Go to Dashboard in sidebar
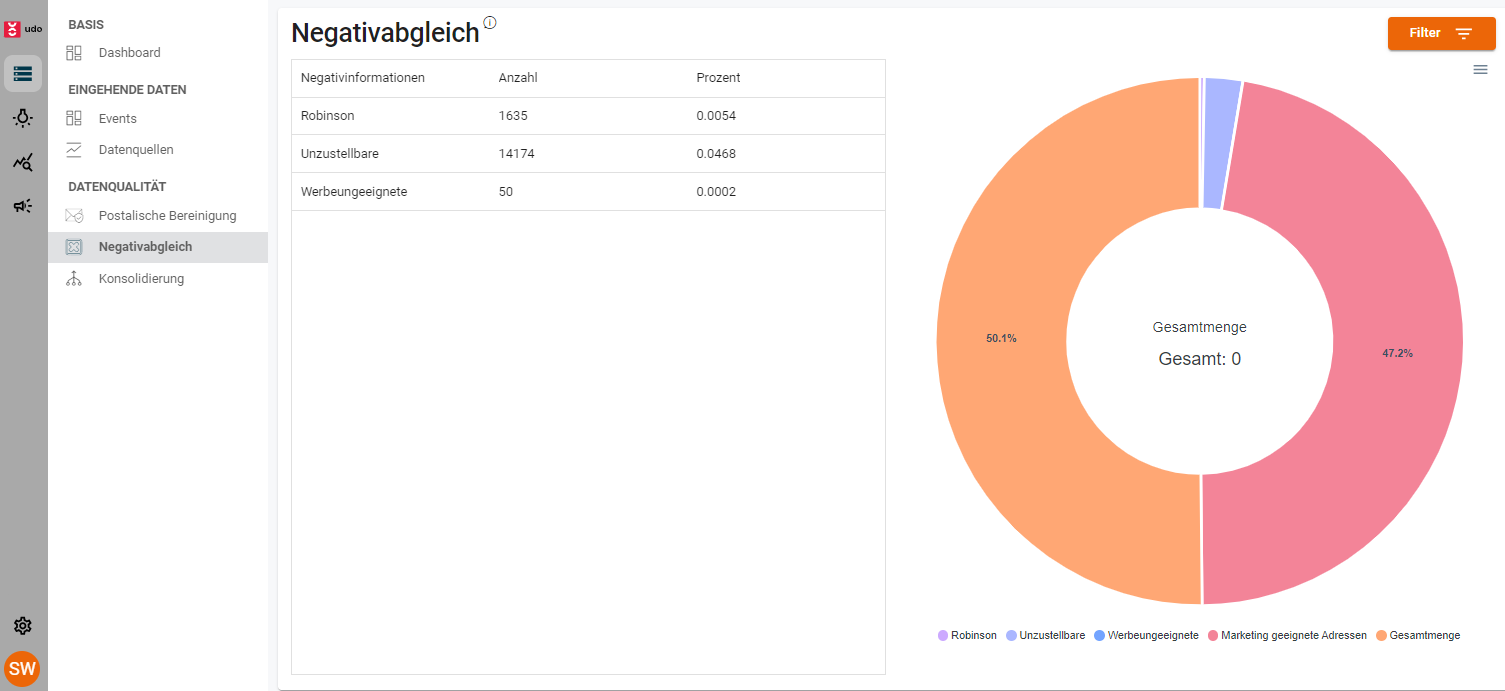Screen dimensions: 1505x691 coord(129,53)
